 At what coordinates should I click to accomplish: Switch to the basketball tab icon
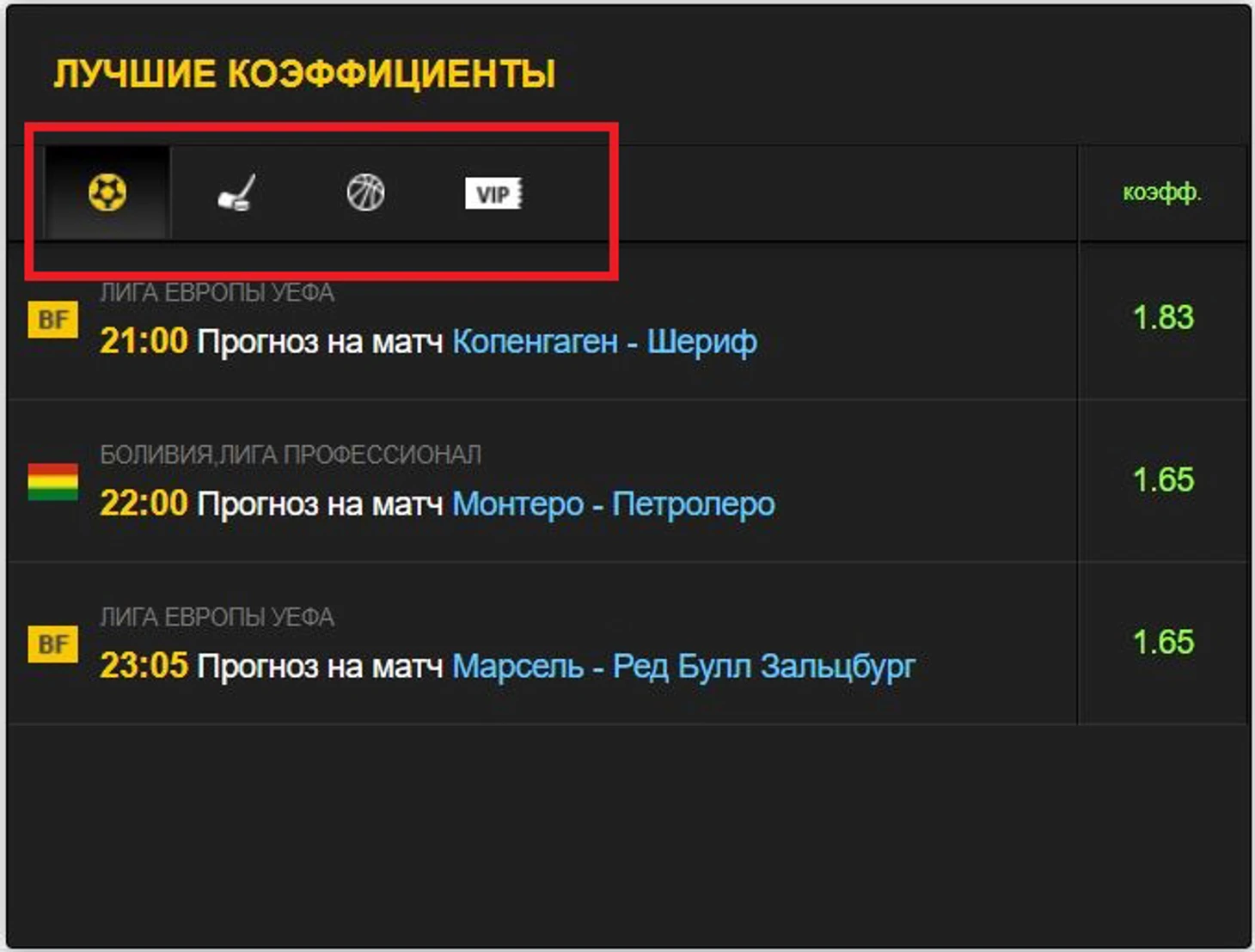[x=365, y=192]
